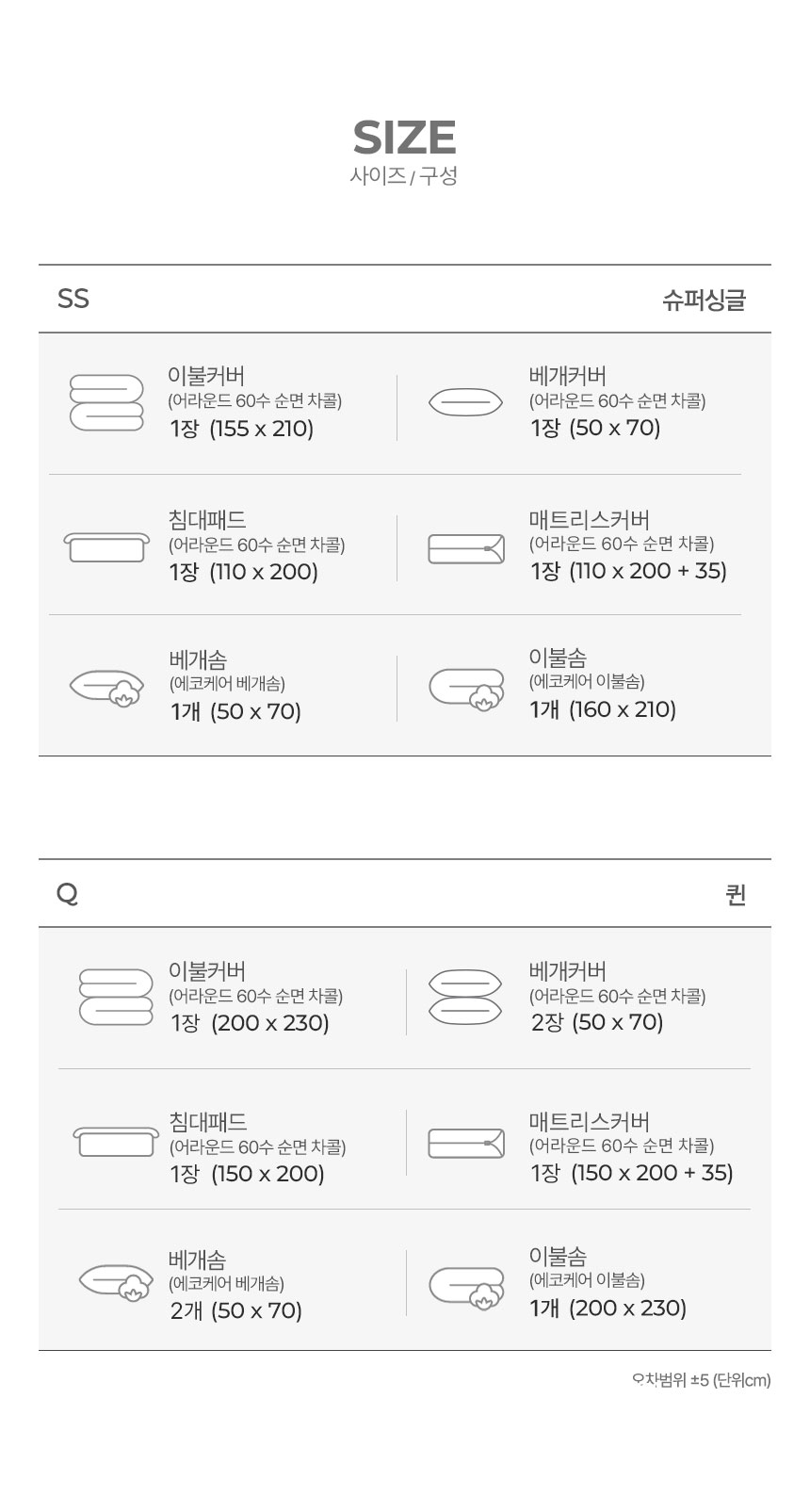Click the Queen duvet cover icon

pyautogui.click(x=116, y=997)
